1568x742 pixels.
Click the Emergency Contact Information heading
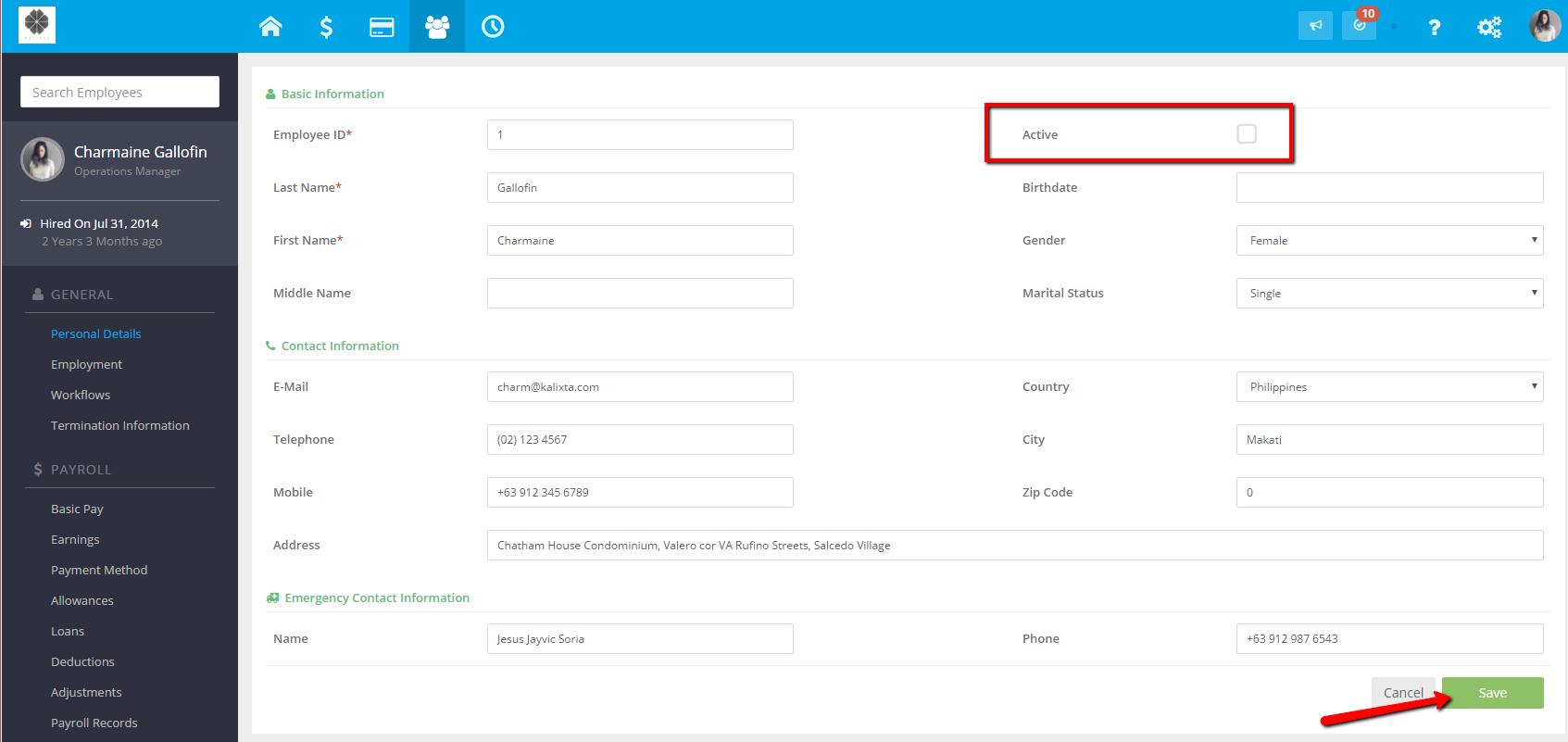377,598
